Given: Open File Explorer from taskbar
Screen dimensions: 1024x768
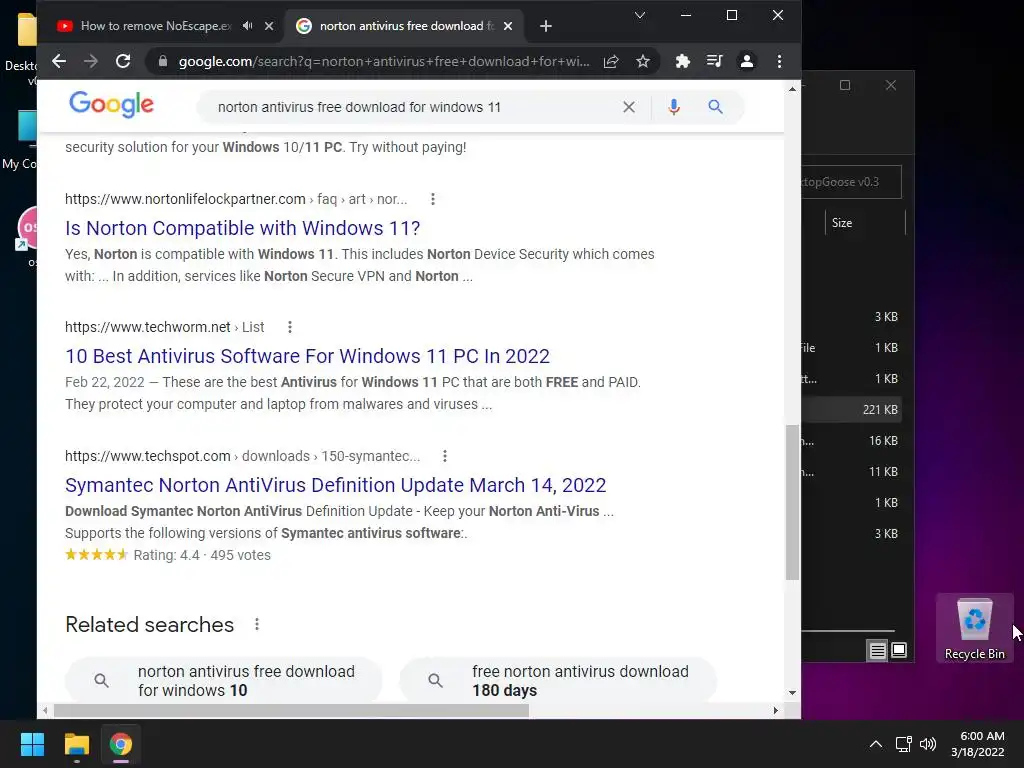Looking at the screenshot, I should point(76,744).
